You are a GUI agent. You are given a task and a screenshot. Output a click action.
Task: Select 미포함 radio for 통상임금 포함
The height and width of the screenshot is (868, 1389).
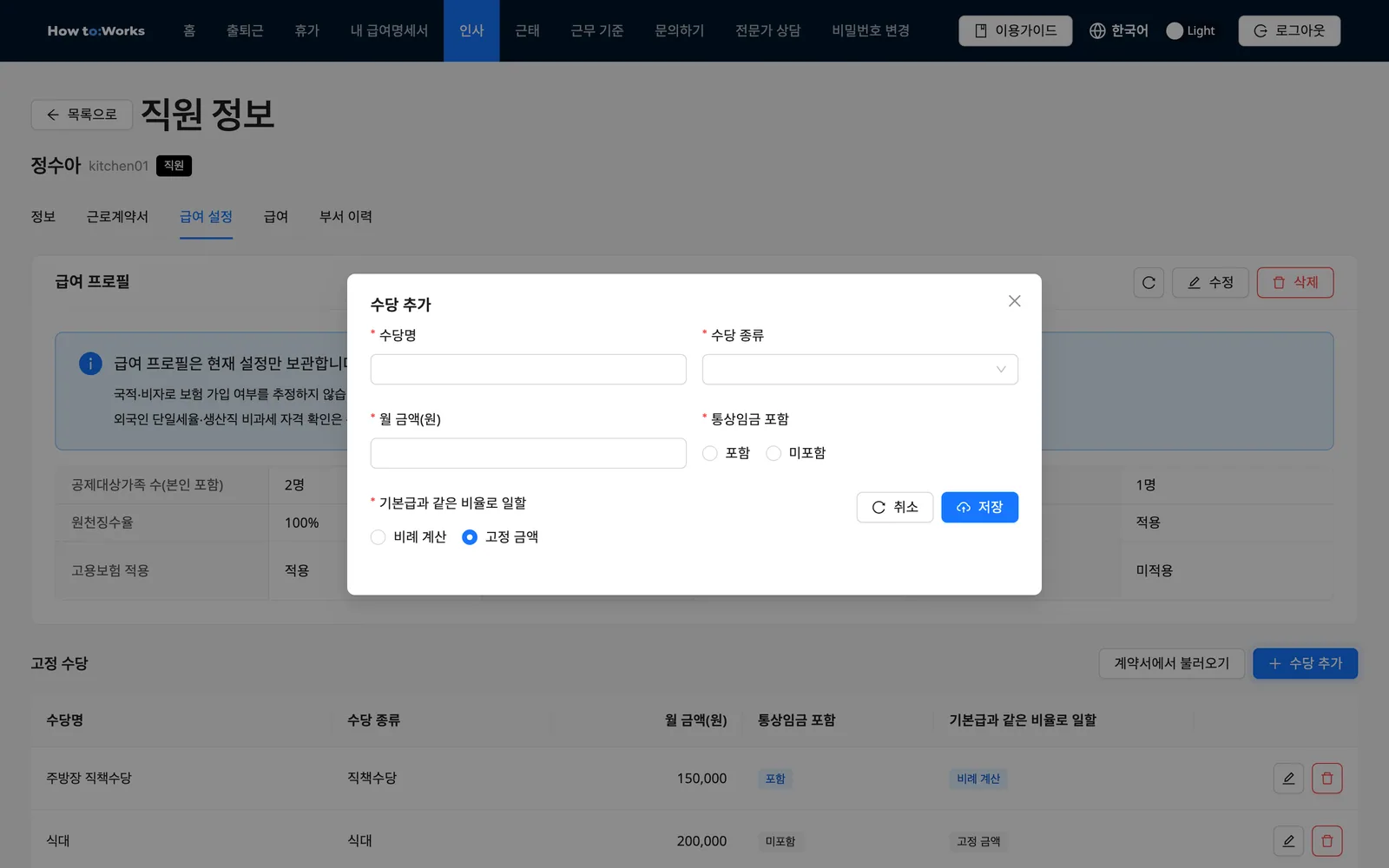773,453
